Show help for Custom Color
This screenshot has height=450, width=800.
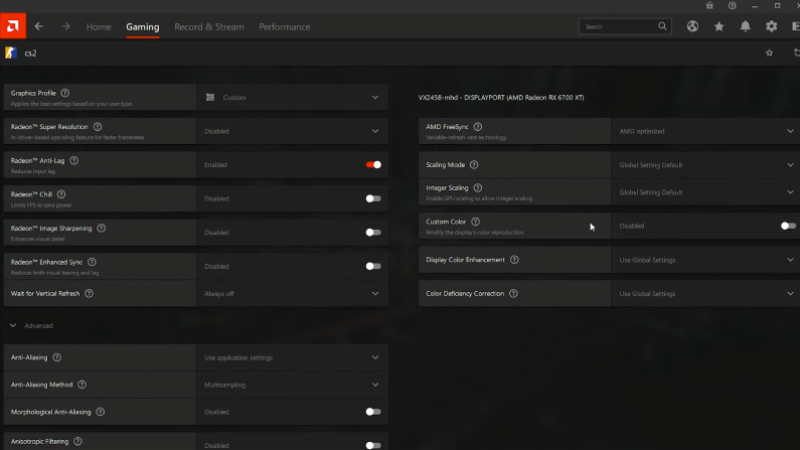(x=476, y=221)
